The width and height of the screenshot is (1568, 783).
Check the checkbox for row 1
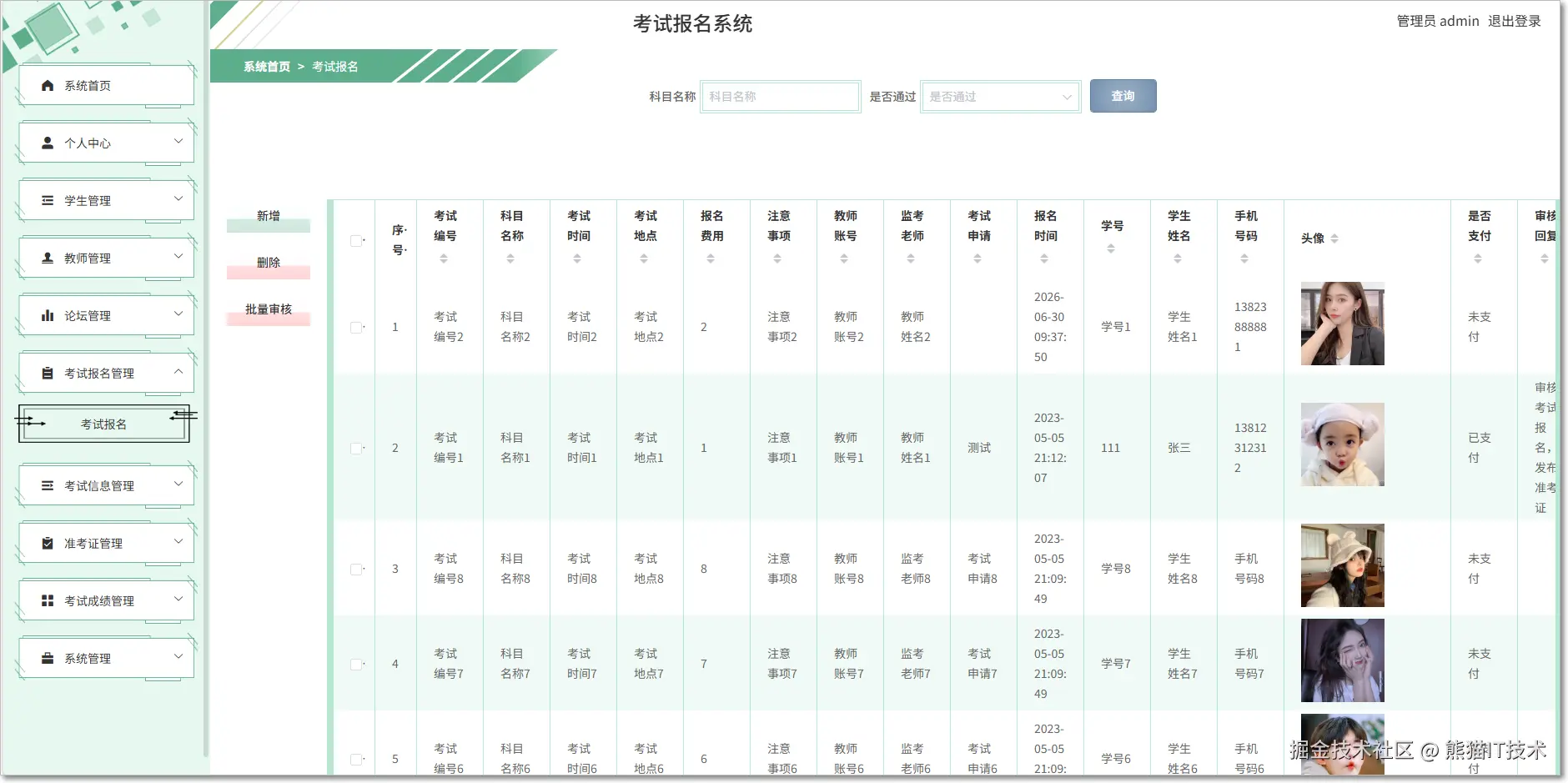click(x=356, y=328)
